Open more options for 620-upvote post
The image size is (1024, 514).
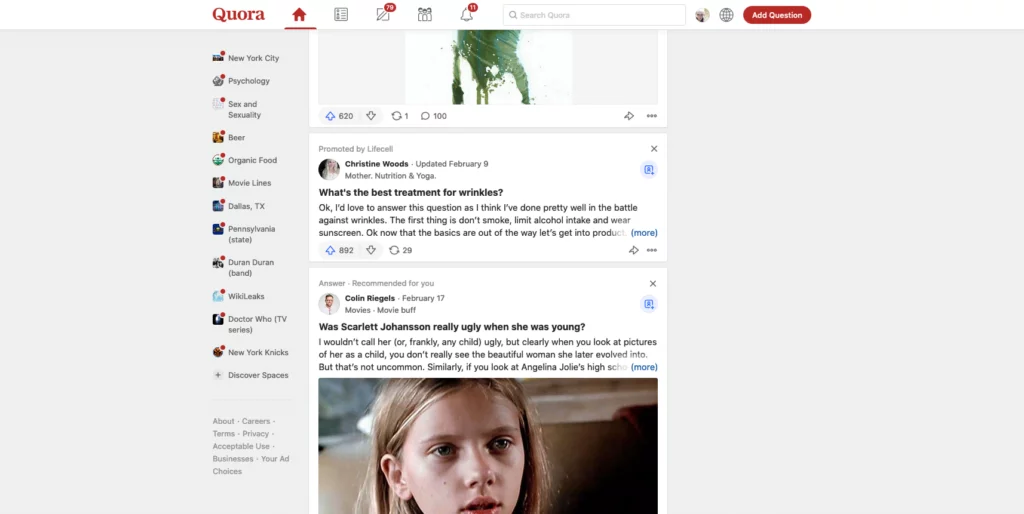click(x=652, y=116)
